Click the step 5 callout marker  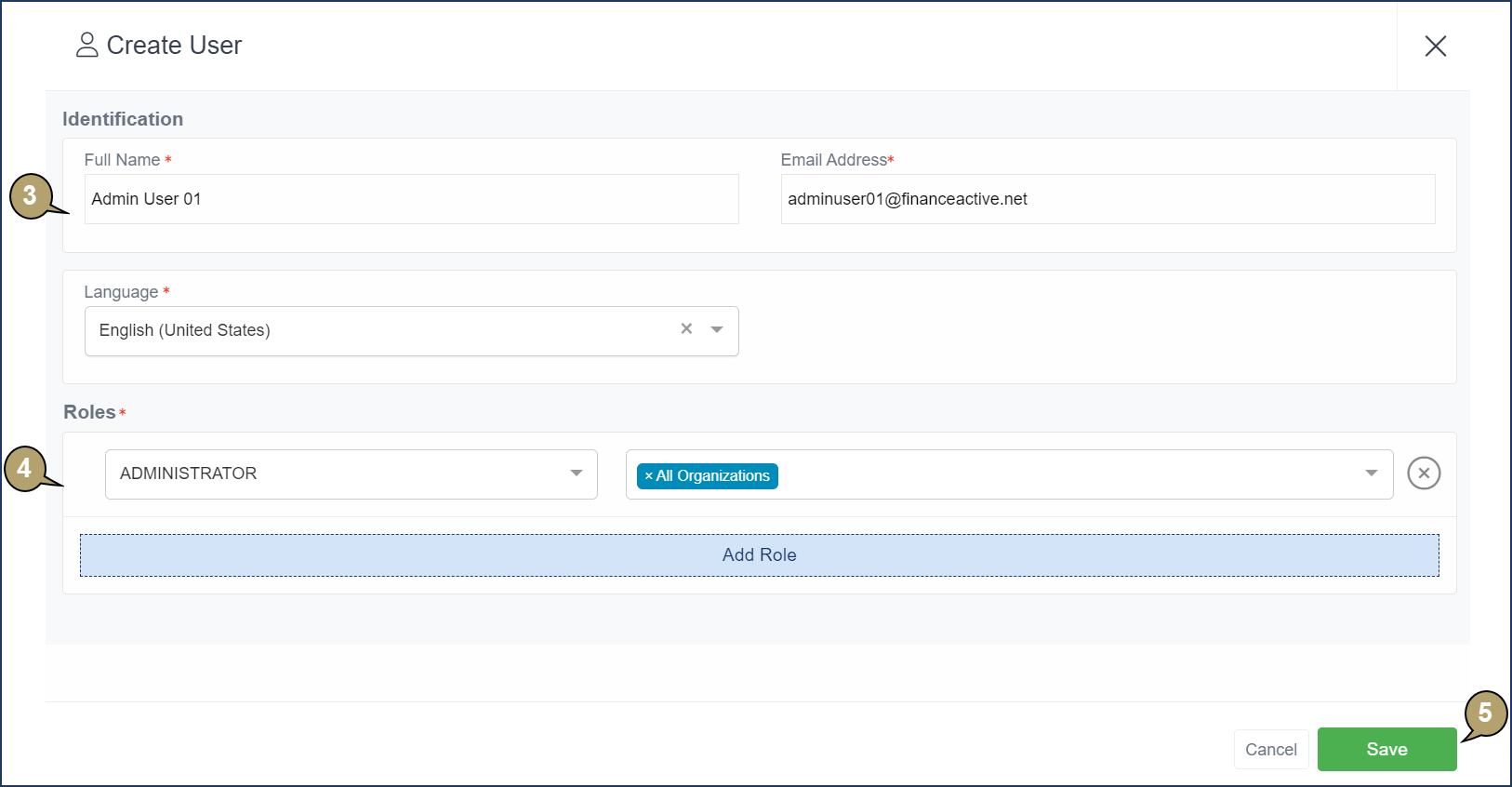1485,714
